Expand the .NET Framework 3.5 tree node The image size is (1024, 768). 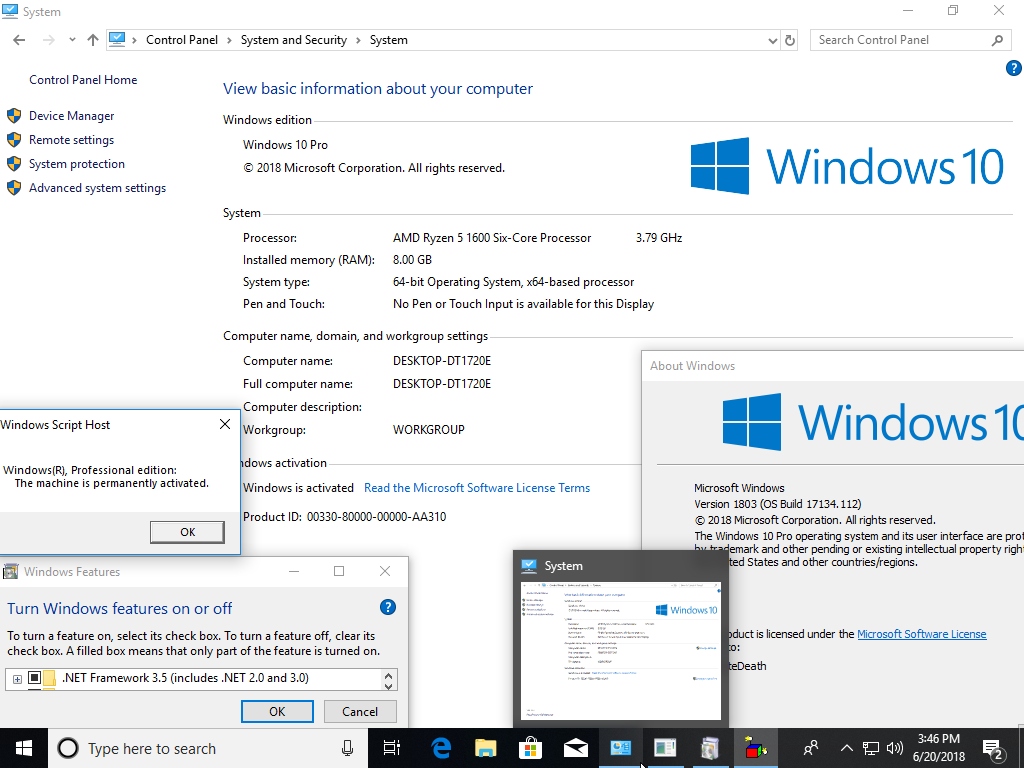point(17,679)
